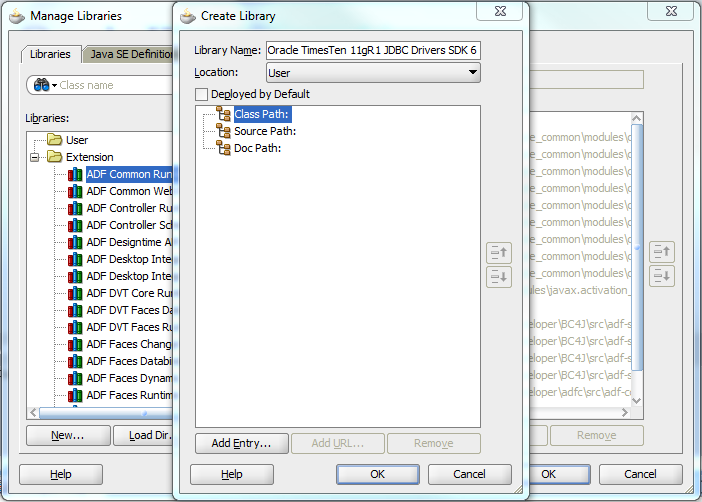Open the search type dropdown arrow by binoculars
Image resolution: width=702 pixels, height=502 pixels.
(54, 85)
